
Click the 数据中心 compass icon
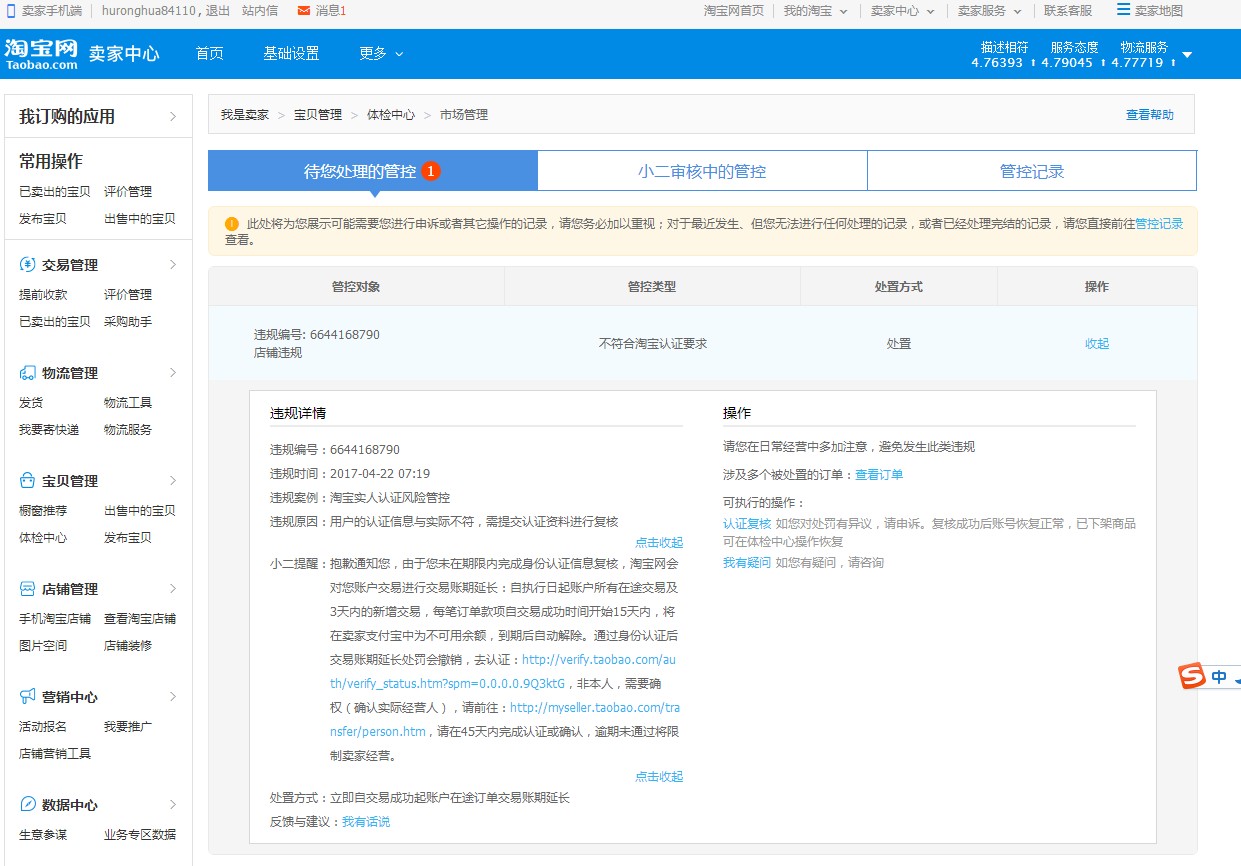pos(27,805)
